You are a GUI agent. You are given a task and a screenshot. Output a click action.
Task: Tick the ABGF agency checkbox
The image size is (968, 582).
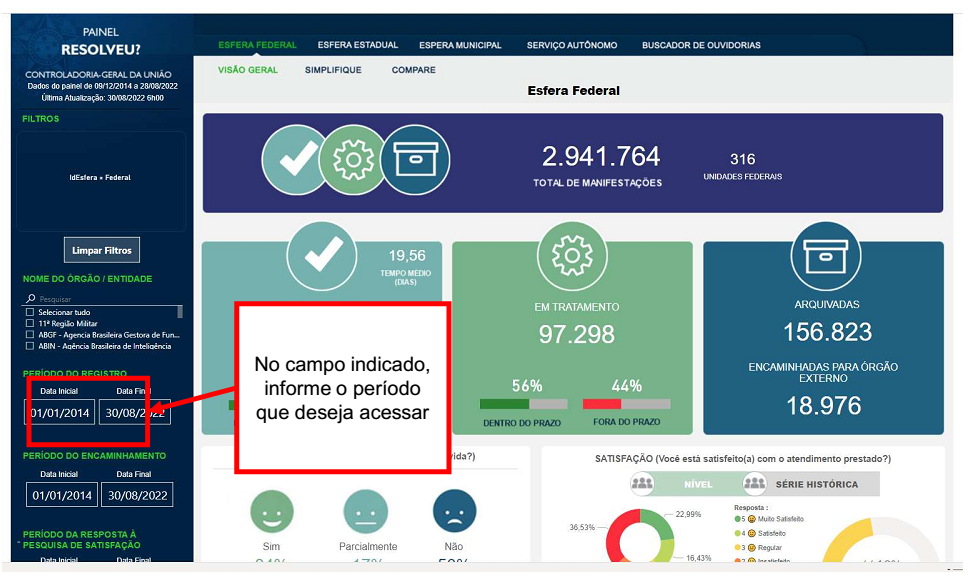[30, 335]
